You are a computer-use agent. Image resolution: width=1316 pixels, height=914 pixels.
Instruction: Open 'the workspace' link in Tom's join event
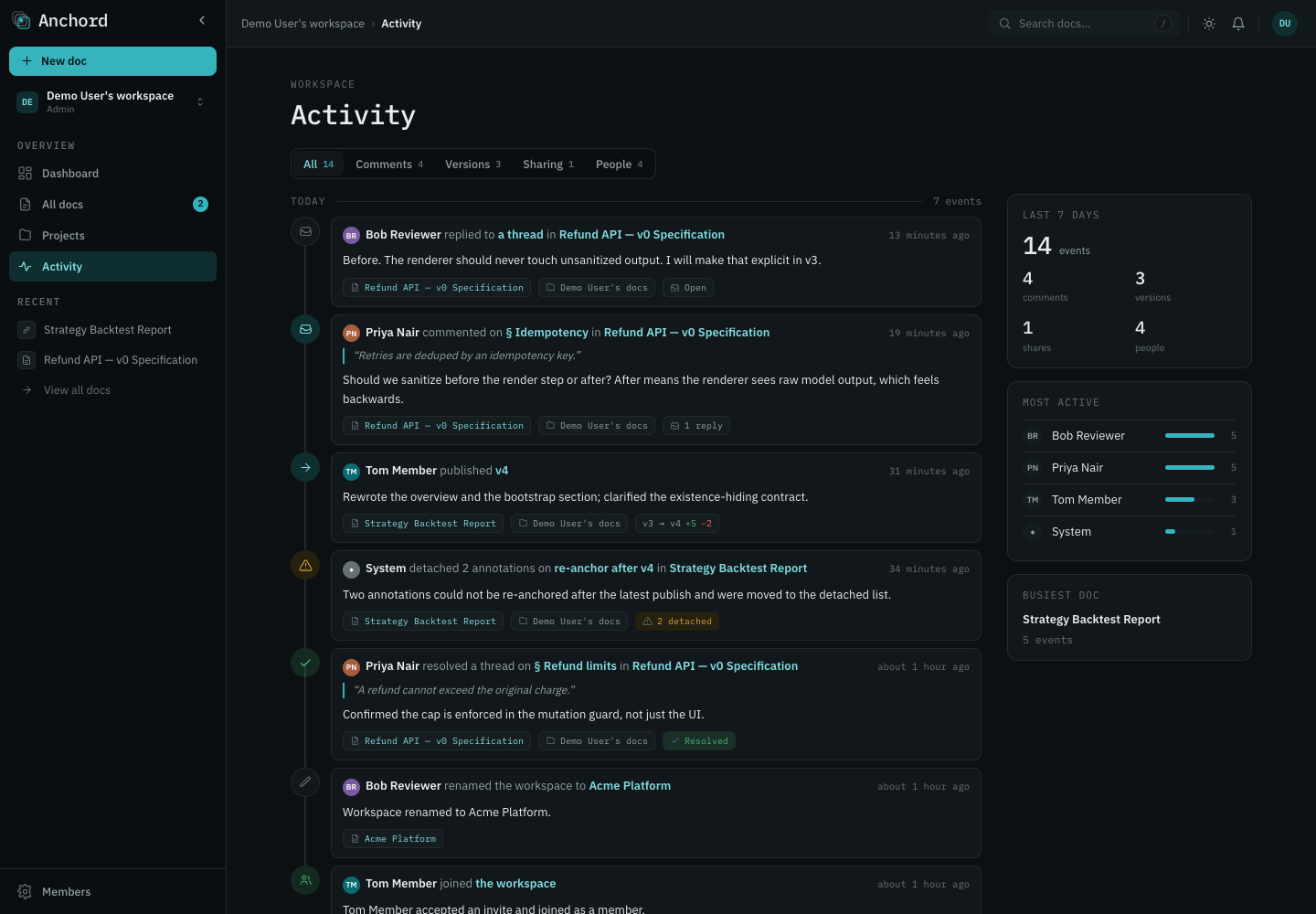pyautogui.click(x=515, y=884)
